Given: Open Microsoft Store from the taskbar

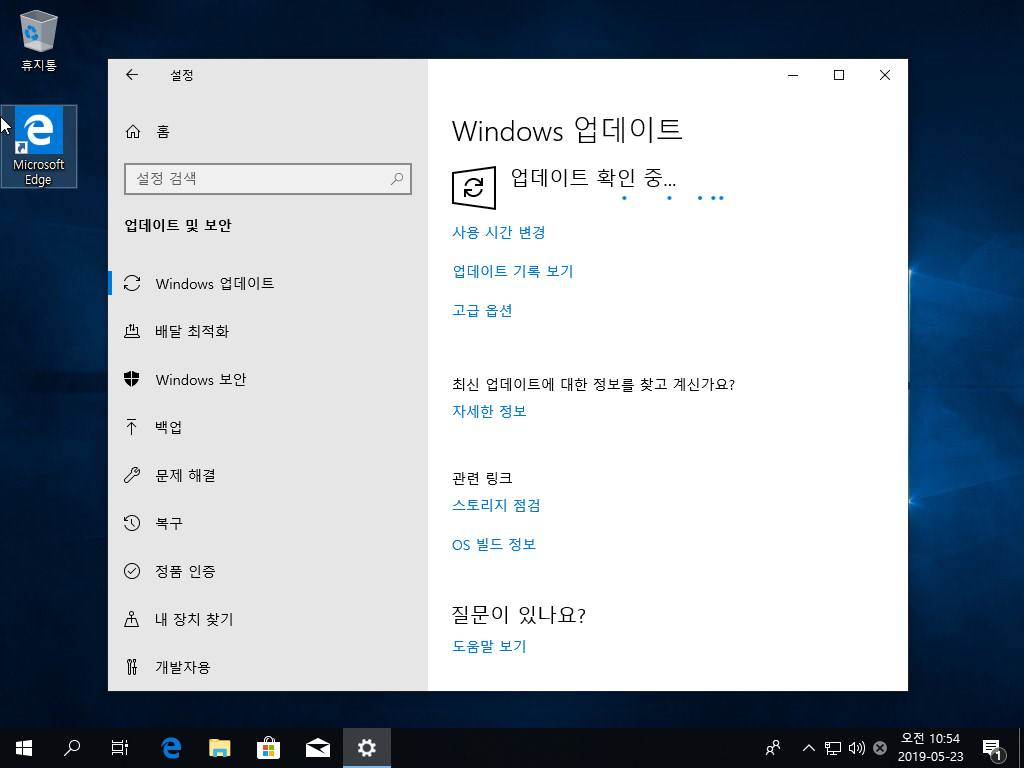Looking at the screenshot, I should tap(268, 748).
